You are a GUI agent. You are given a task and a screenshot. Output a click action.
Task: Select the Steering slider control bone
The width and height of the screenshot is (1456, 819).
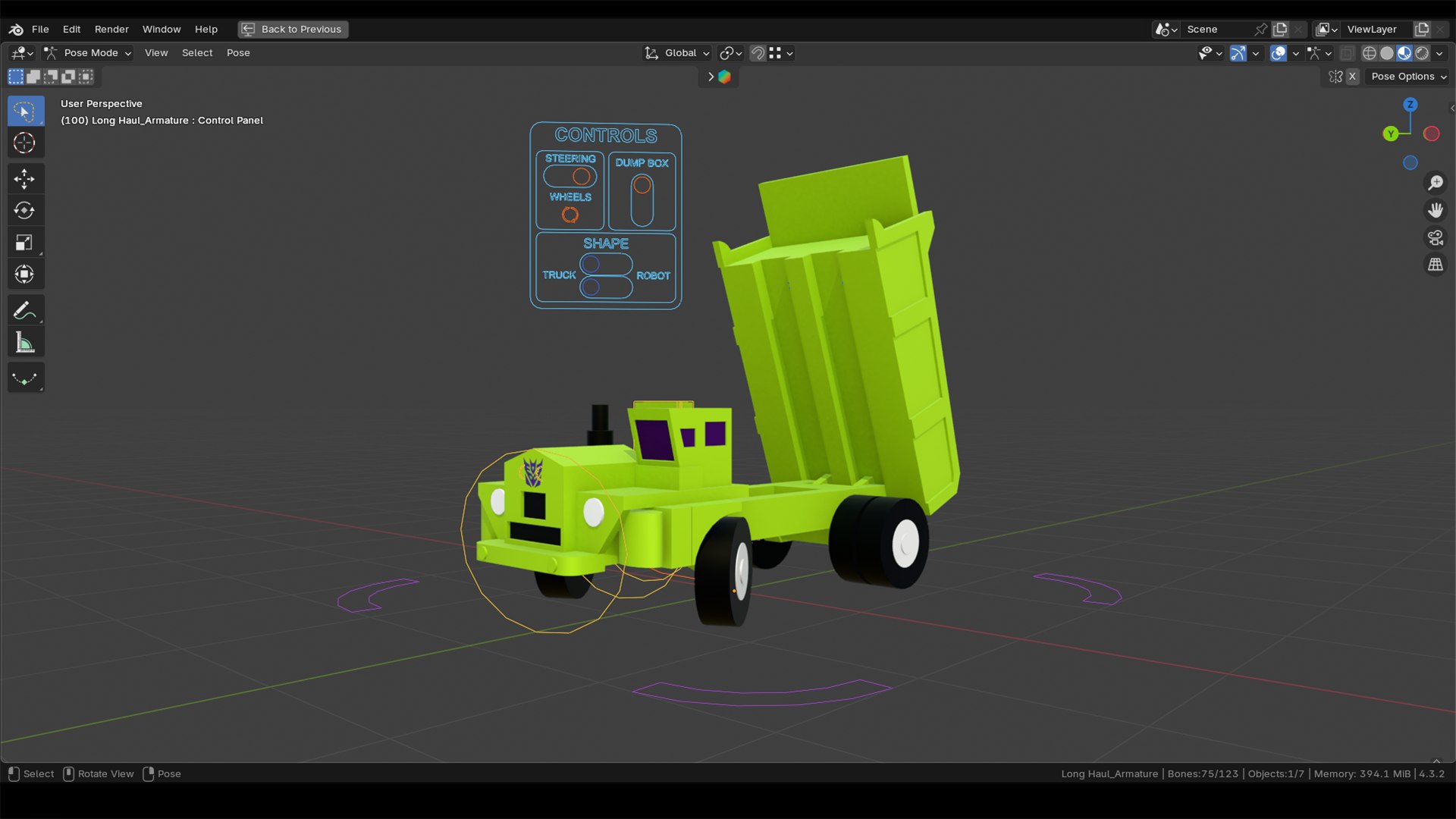(x=582, y=177)
